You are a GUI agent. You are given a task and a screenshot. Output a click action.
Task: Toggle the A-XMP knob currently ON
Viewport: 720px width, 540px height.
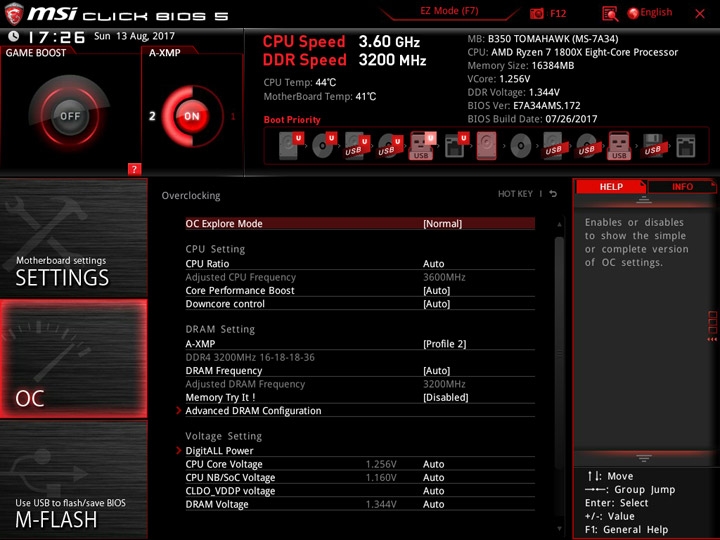coord(192,116)
